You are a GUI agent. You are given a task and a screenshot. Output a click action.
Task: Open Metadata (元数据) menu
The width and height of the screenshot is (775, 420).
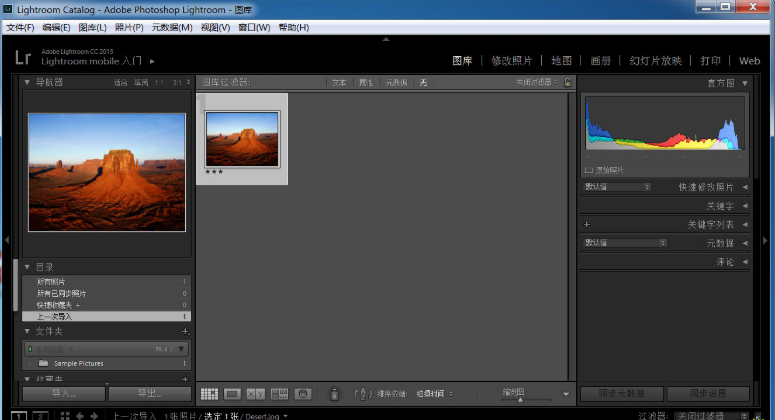pos(172,27)
